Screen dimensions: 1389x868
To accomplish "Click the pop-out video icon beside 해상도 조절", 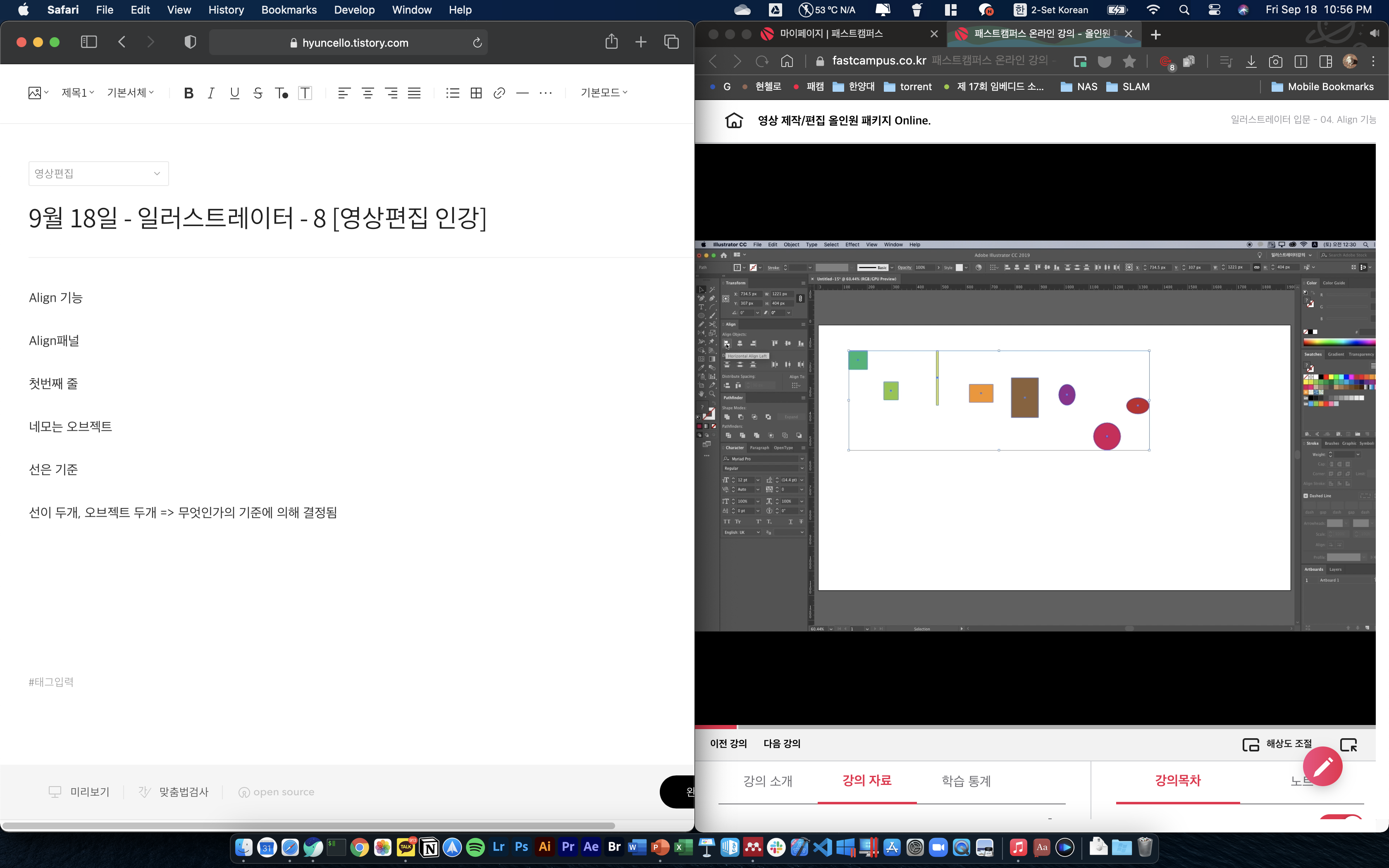I will point(1348,744).
